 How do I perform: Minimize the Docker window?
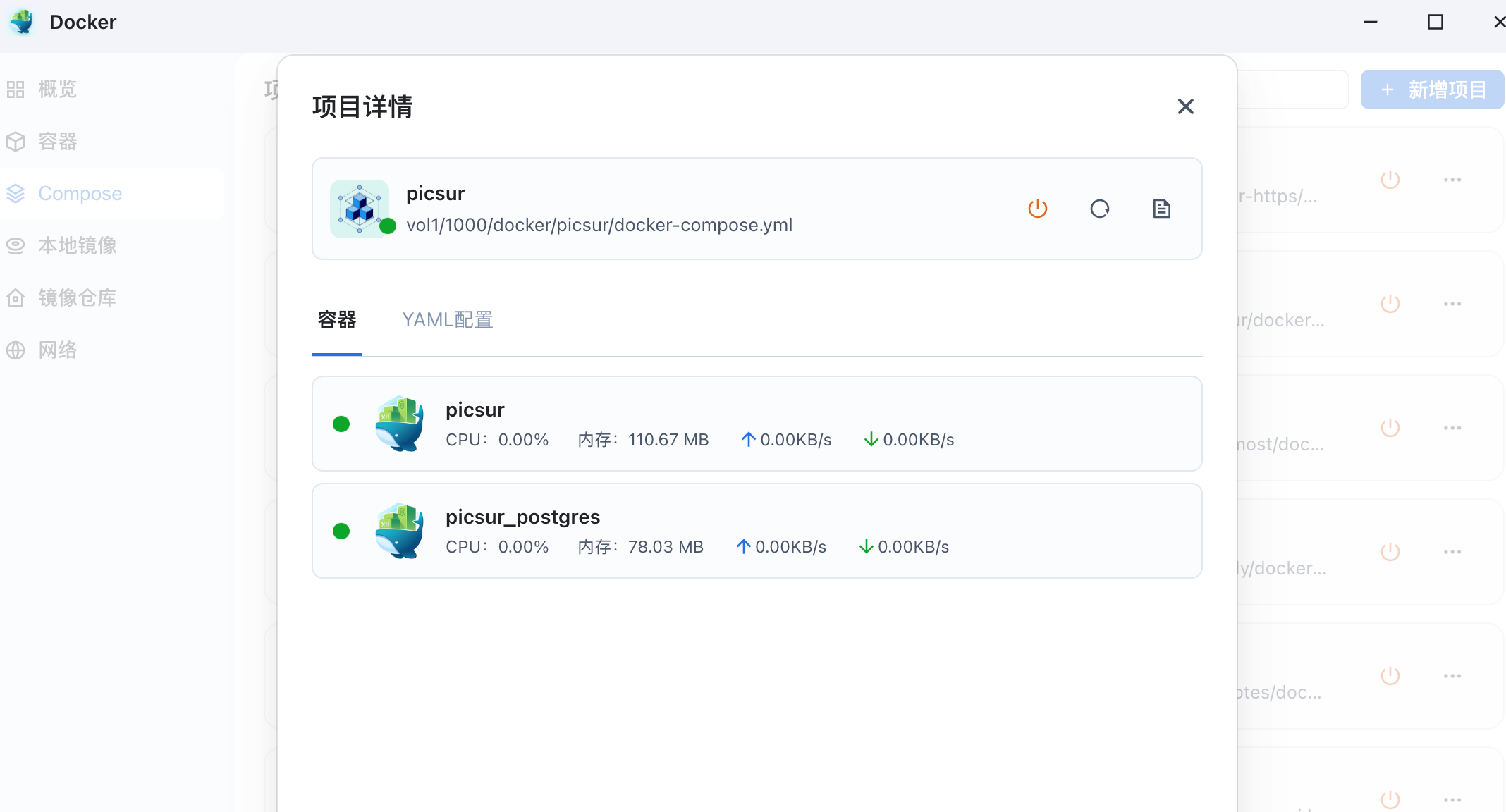(x=1371, y=22)
